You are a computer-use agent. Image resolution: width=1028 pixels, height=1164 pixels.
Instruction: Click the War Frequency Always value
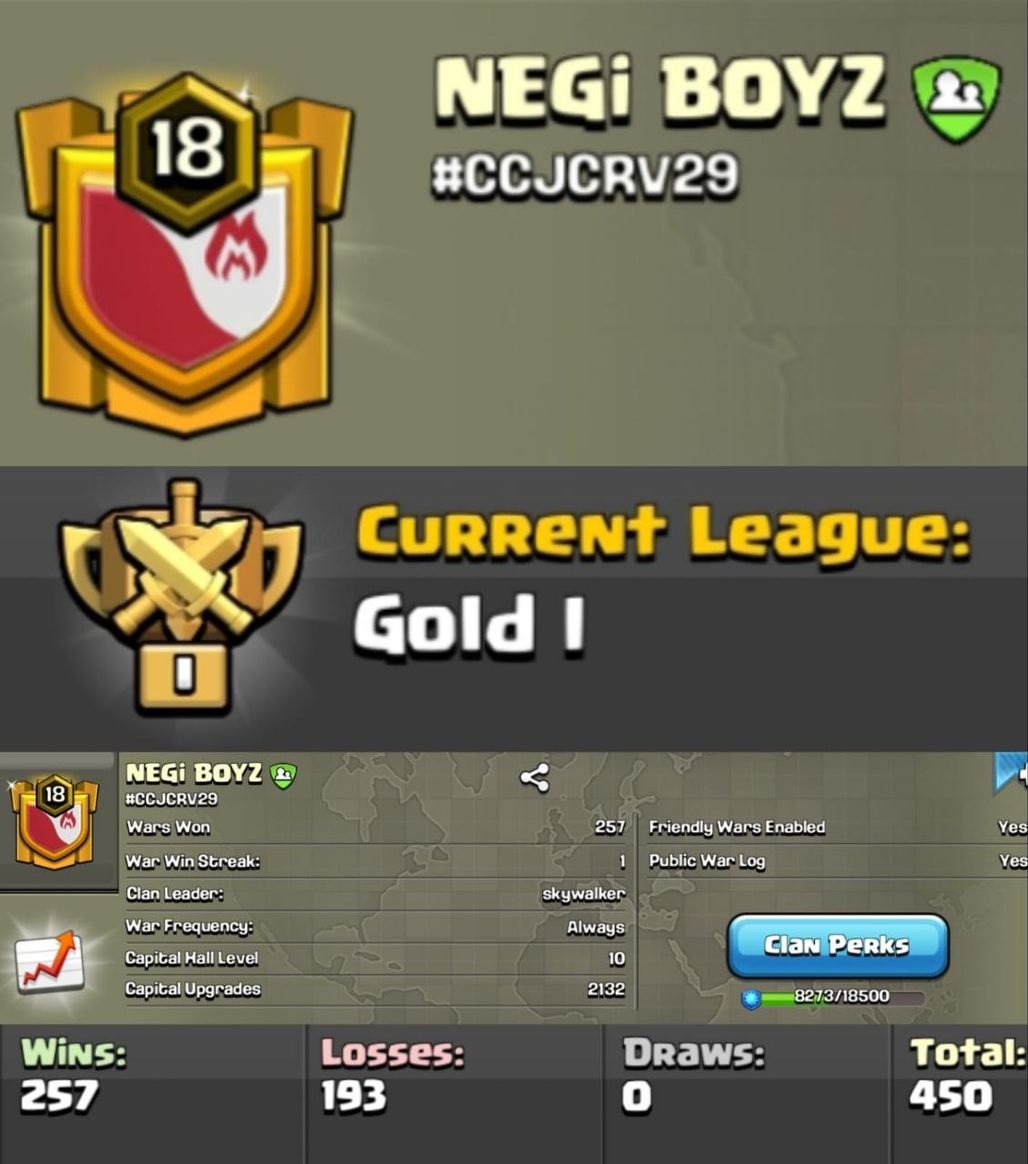(595, 926)
